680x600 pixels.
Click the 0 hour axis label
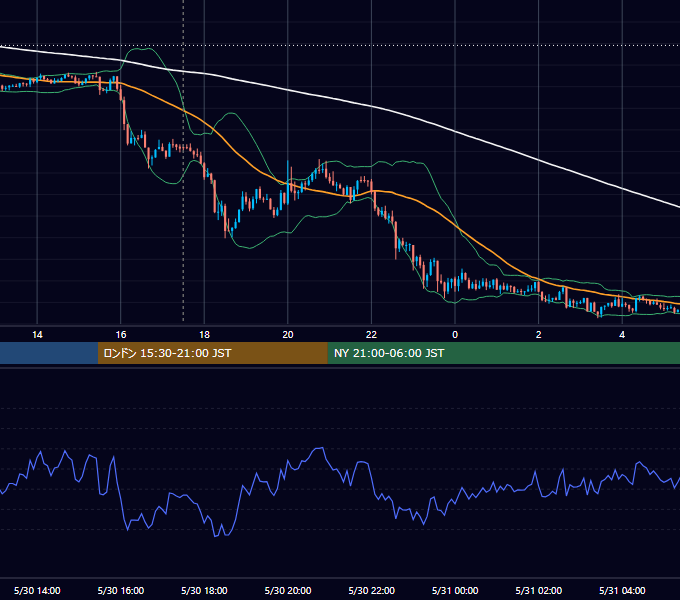pyautogui.click(x=455, y=335)
